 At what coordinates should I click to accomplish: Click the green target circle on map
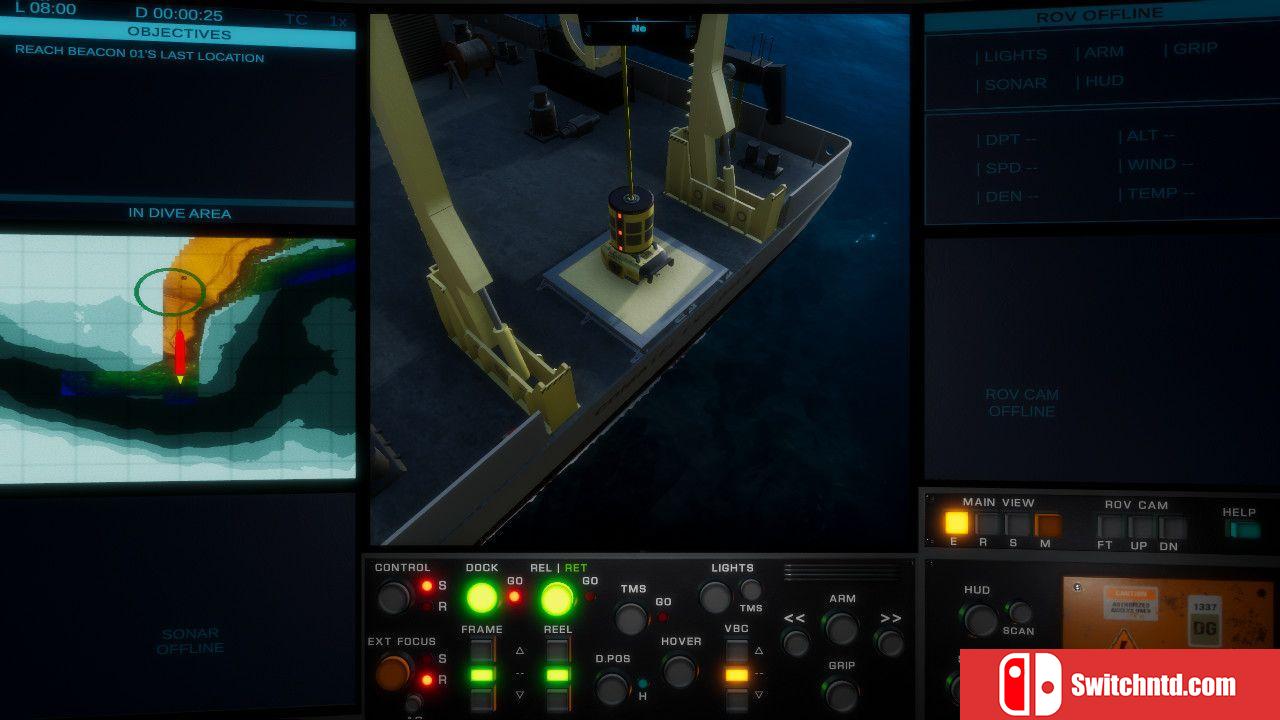(170, 291)
